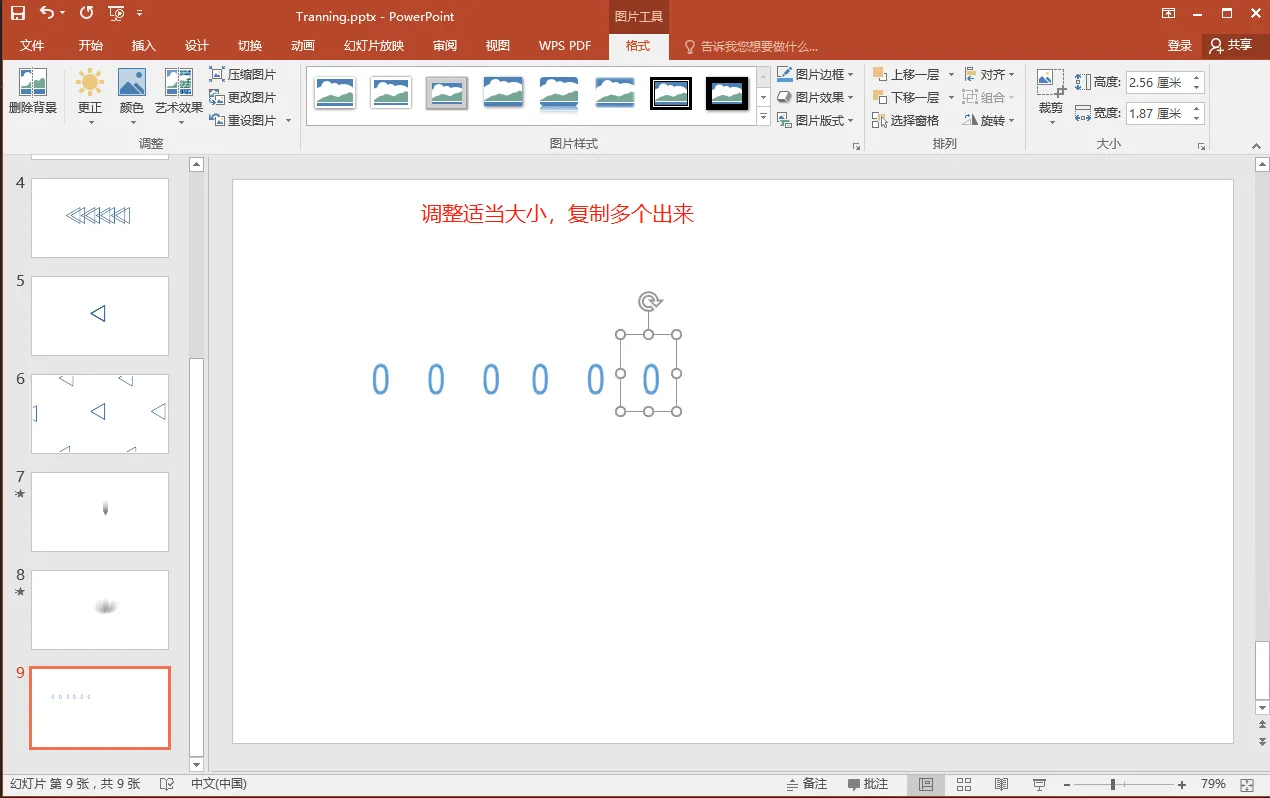Image resolution: width=1270 pixels, height=798 pixels.
Task: Click the Redo icon in title bar
Action: [x=86, y=13]
